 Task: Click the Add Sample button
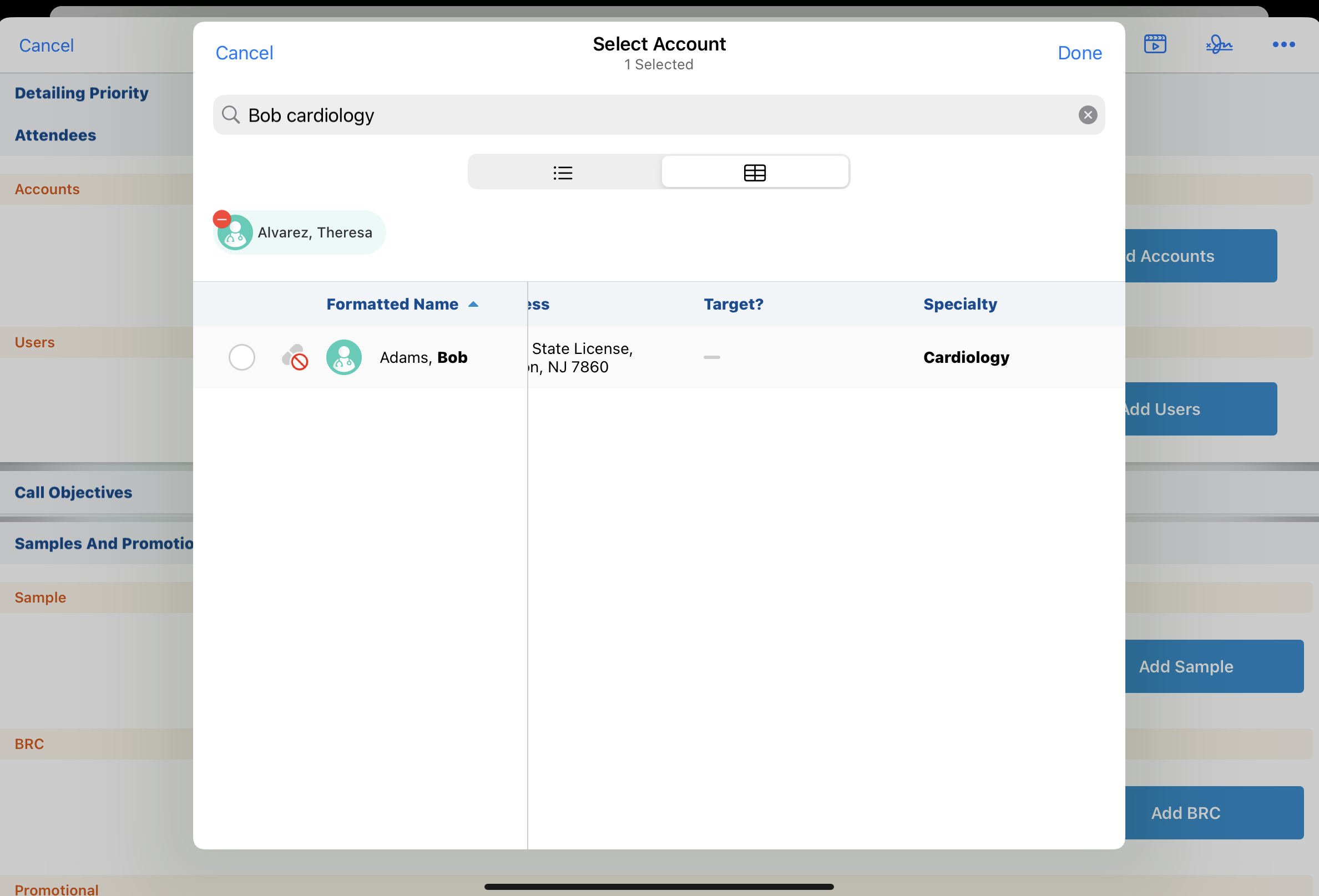tap(1213, 666)
